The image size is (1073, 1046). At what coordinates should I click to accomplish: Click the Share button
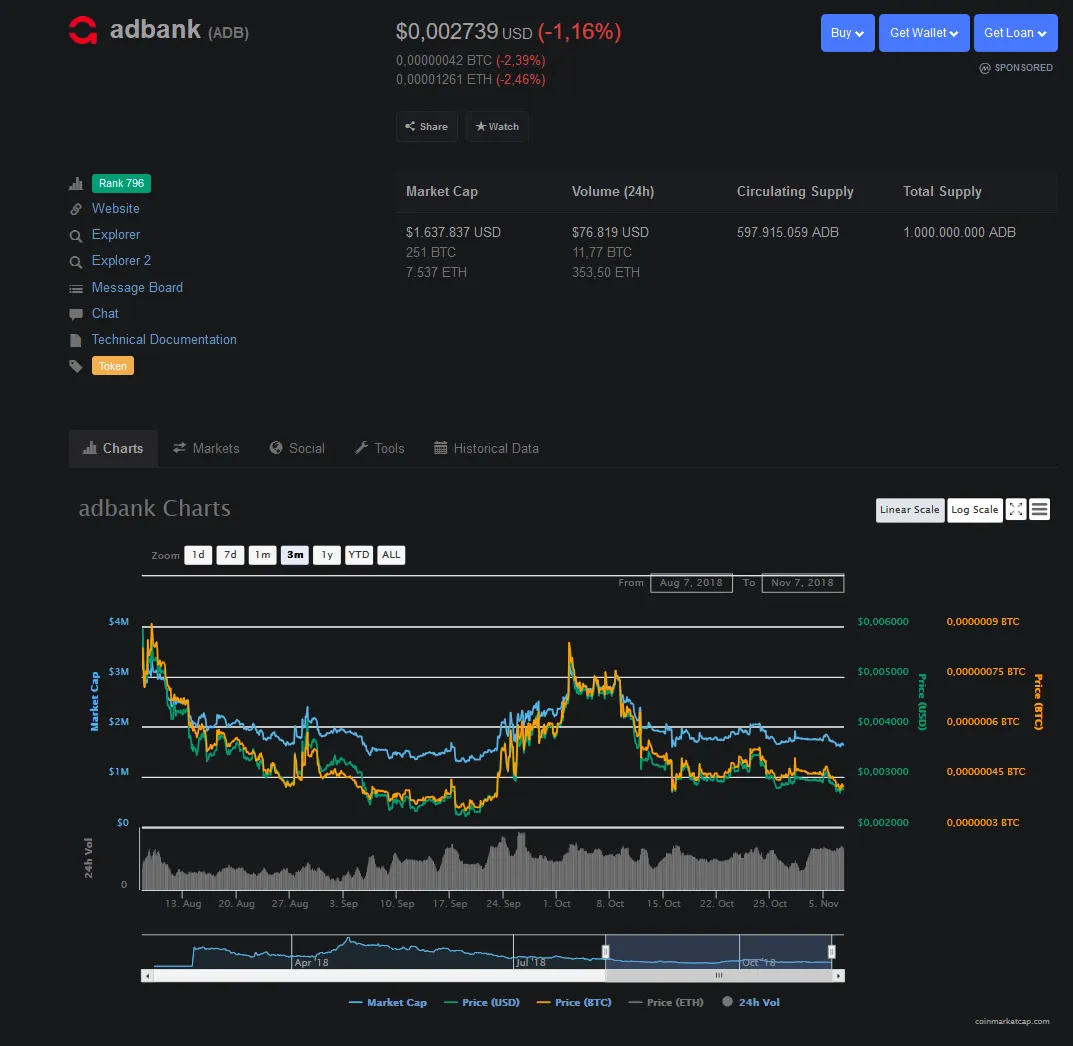point(426,127)
